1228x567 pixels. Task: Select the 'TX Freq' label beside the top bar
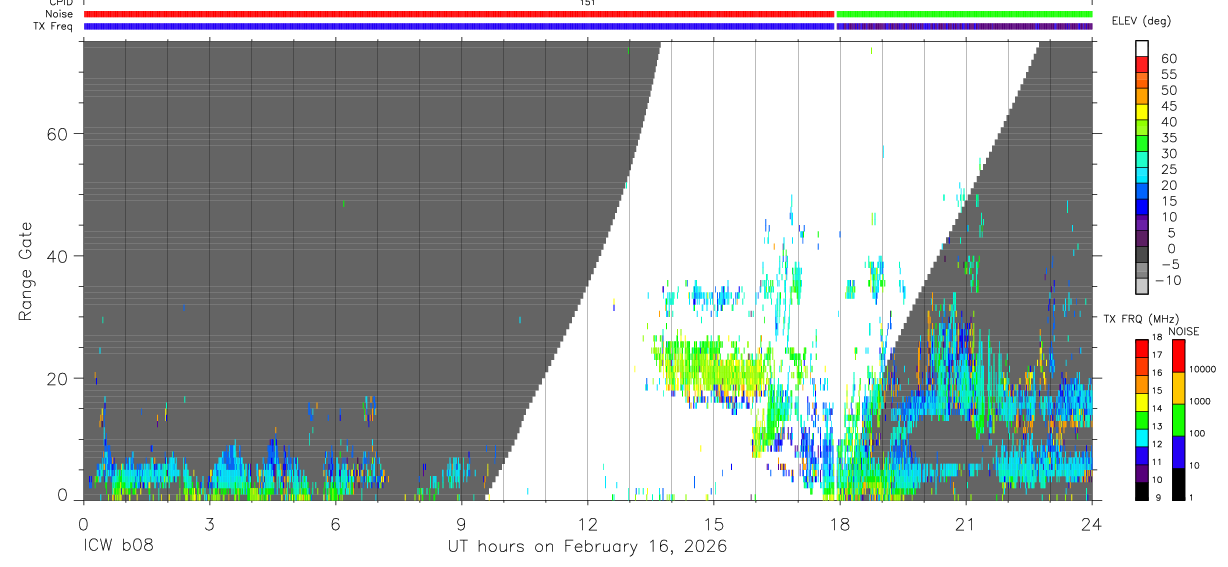point(54,26)
